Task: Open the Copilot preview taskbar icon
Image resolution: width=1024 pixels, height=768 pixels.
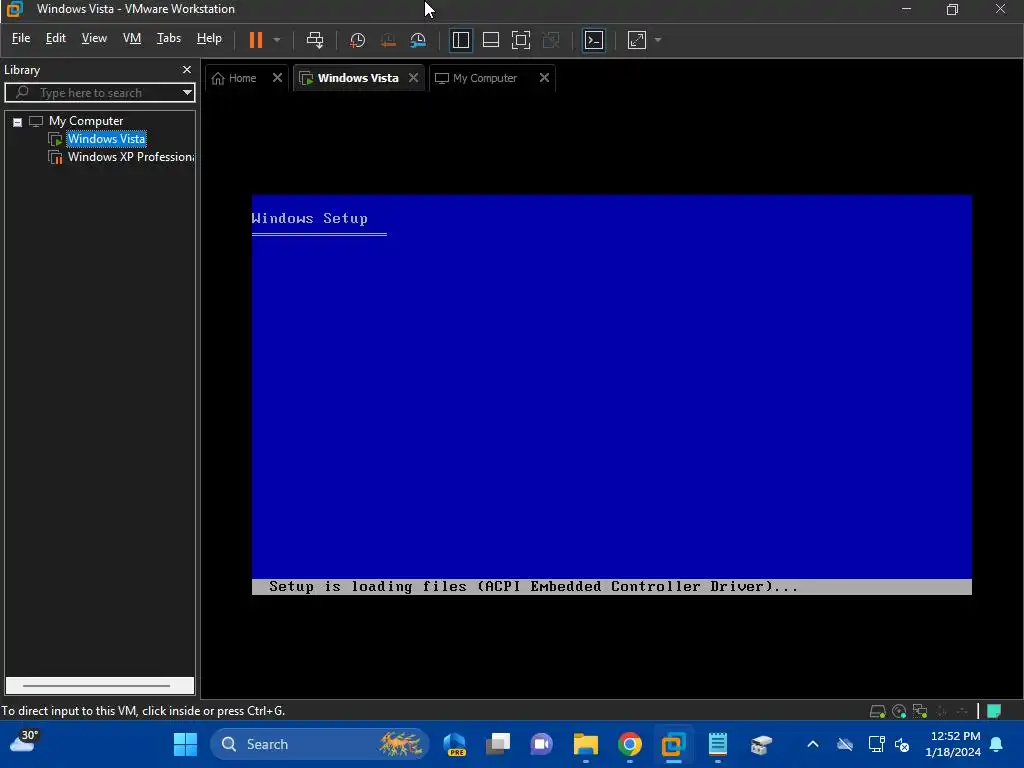Action: pyautogui.click(x=455, y=744)
